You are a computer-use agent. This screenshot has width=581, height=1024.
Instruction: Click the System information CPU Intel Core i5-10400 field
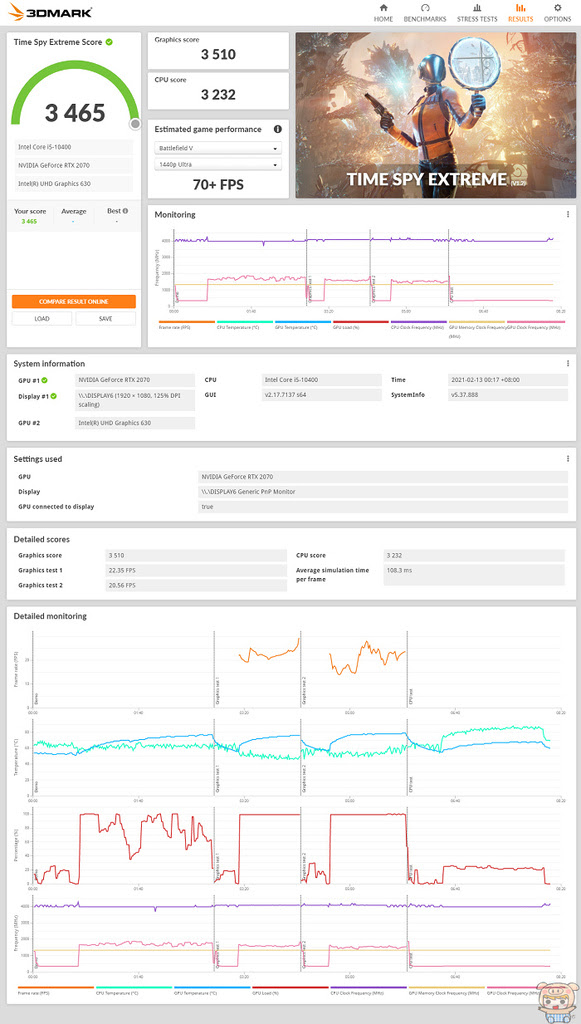[x=321, y=379]
